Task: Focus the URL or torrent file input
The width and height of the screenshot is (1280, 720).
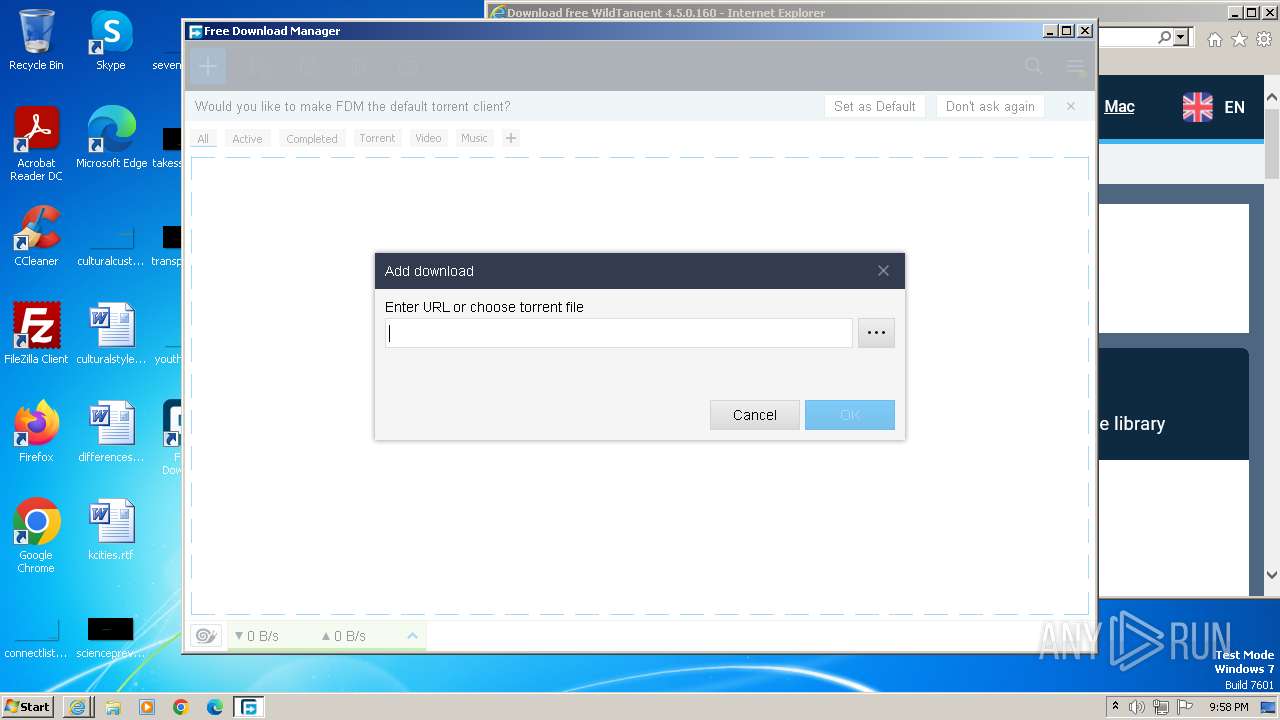Action: (x=619, y=333)
